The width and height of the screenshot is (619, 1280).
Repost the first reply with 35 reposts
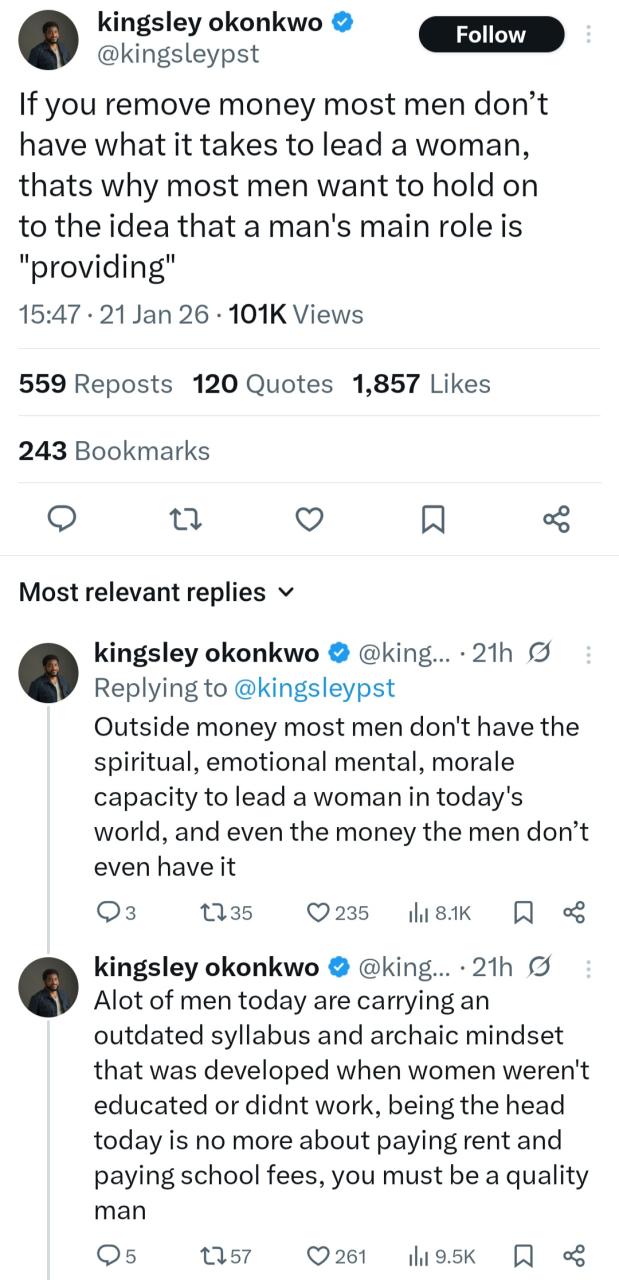[x=212, y=912]
